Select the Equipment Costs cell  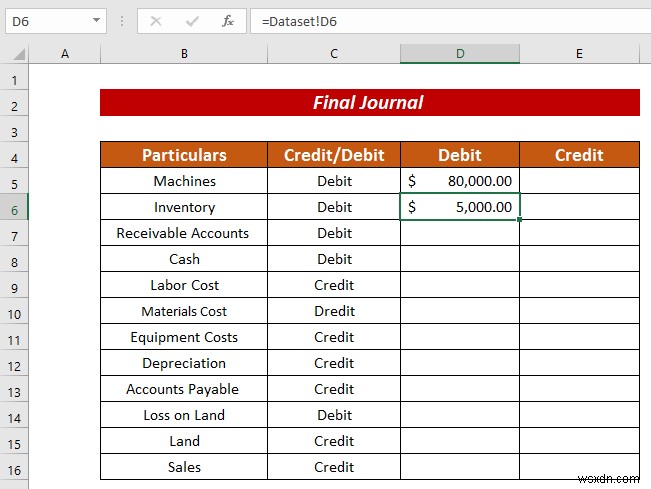click(x=184, y=337)
